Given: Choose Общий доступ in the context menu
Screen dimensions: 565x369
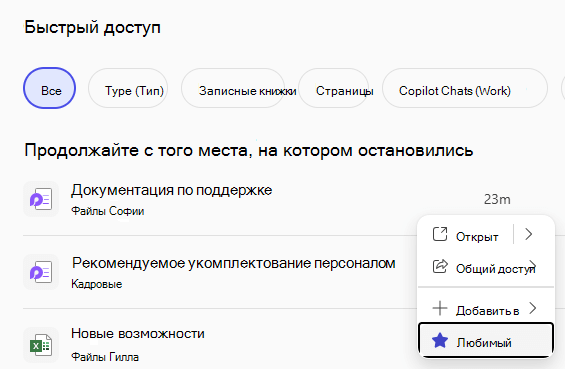Looking at the screenshot, I should pos(495,268).
